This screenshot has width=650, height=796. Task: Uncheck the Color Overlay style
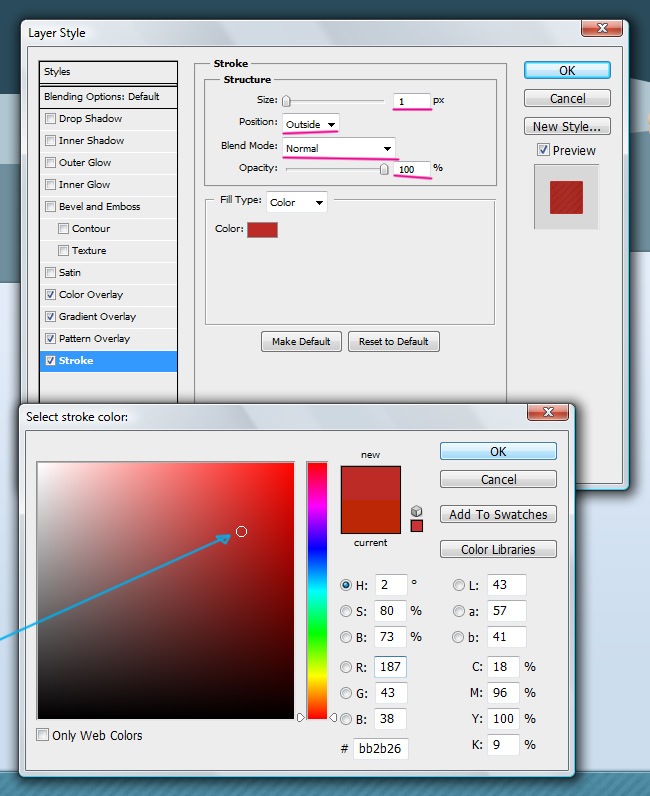click(51, 295)
